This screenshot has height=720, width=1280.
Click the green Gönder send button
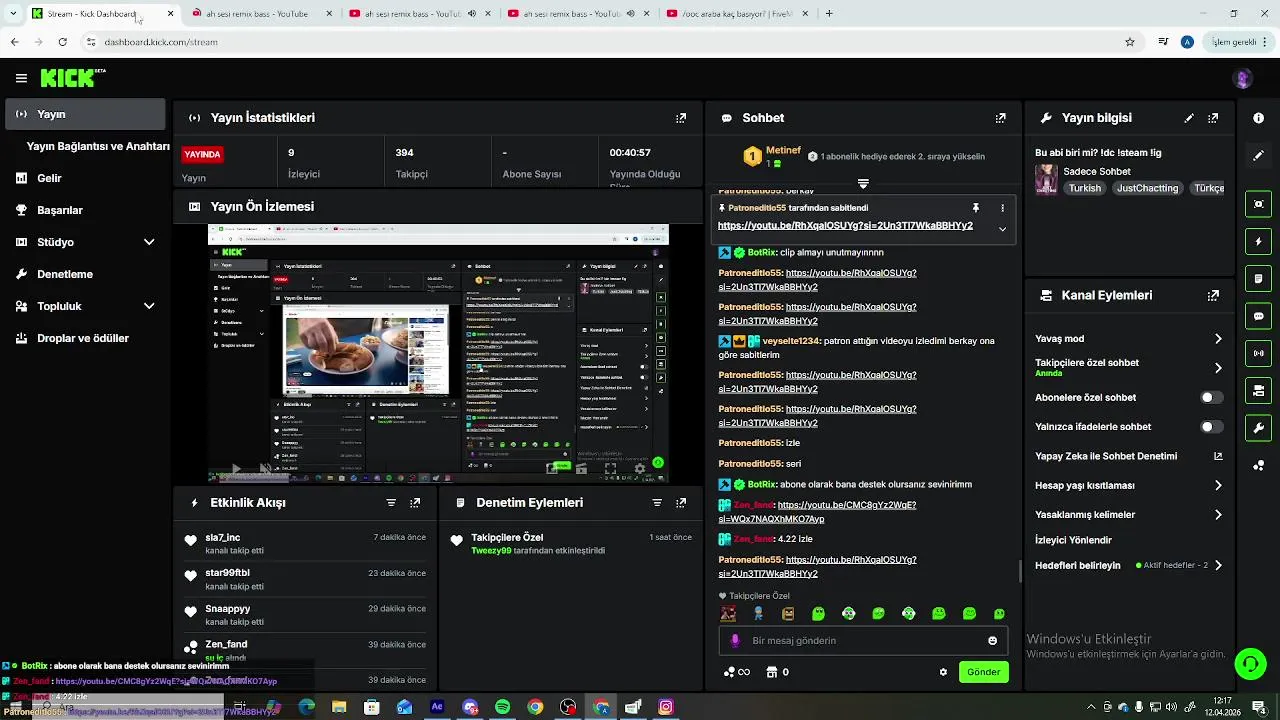coord(983,672)
